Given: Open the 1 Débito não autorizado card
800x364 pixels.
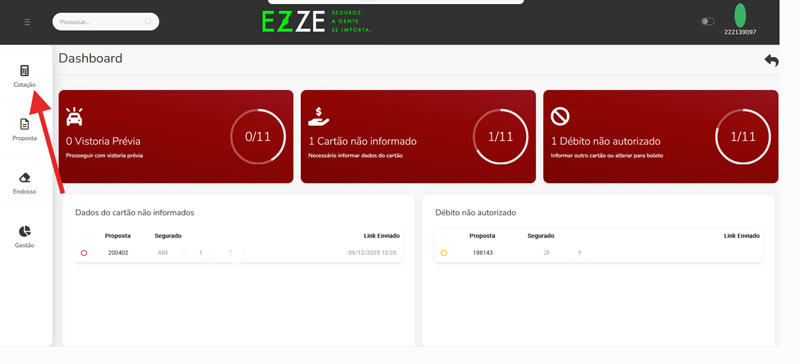Looking at the screenshot, I should 661,136.
